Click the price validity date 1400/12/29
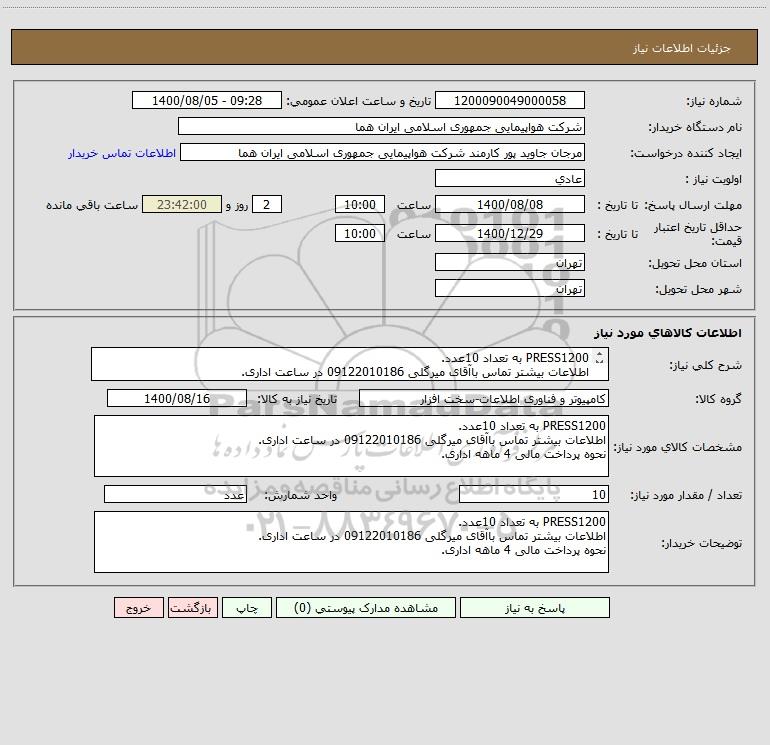Image resolution: width=770 pixels, height=745 pixels. (x=510, y=233)
